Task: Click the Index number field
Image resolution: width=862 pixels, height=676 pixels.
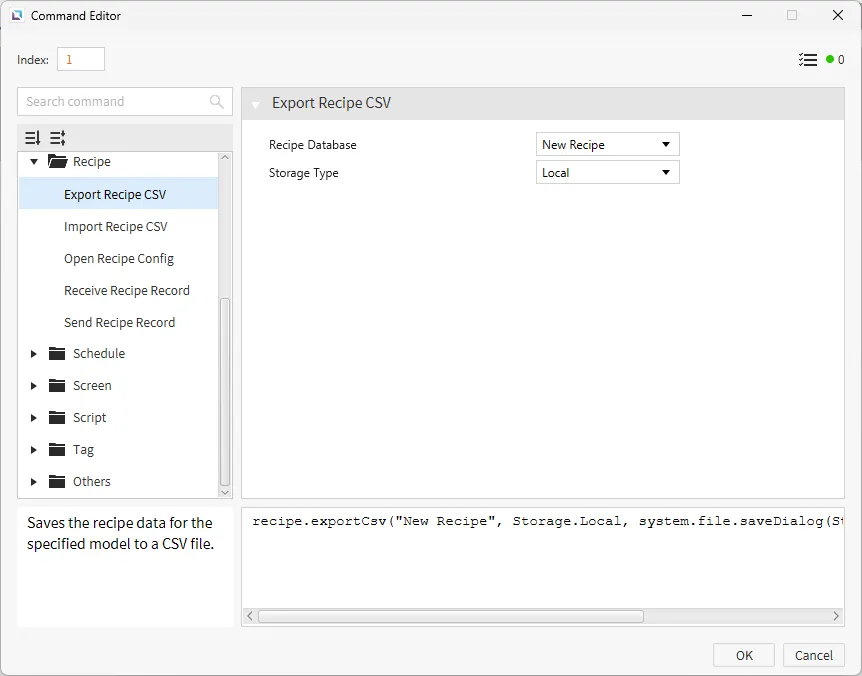Action: pyautogui.click(x=80, y=60)
